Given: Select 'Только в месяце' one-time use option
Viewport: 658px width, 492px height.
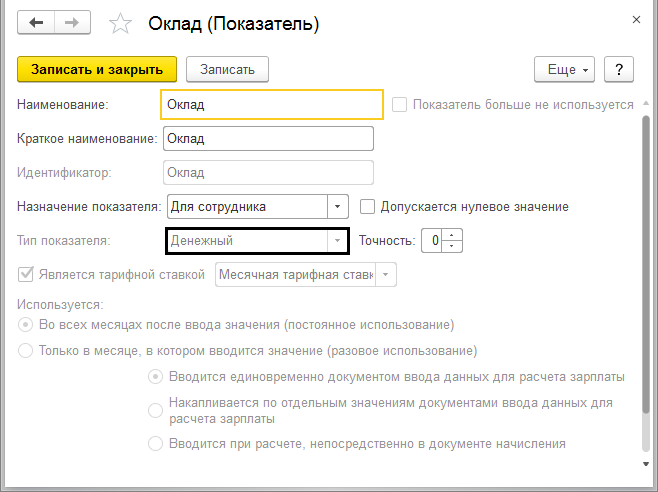Looking at the screenshot, I should 25,351.
